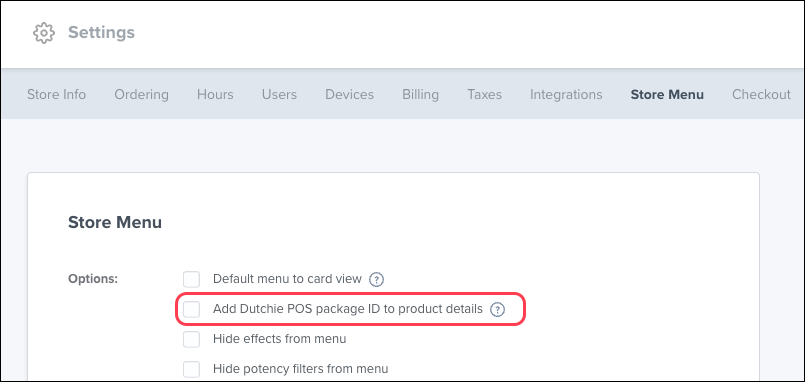805x382 pixels.
Task: Toggle Hide potency filters from menu checkbox
Action: point(191,369)
